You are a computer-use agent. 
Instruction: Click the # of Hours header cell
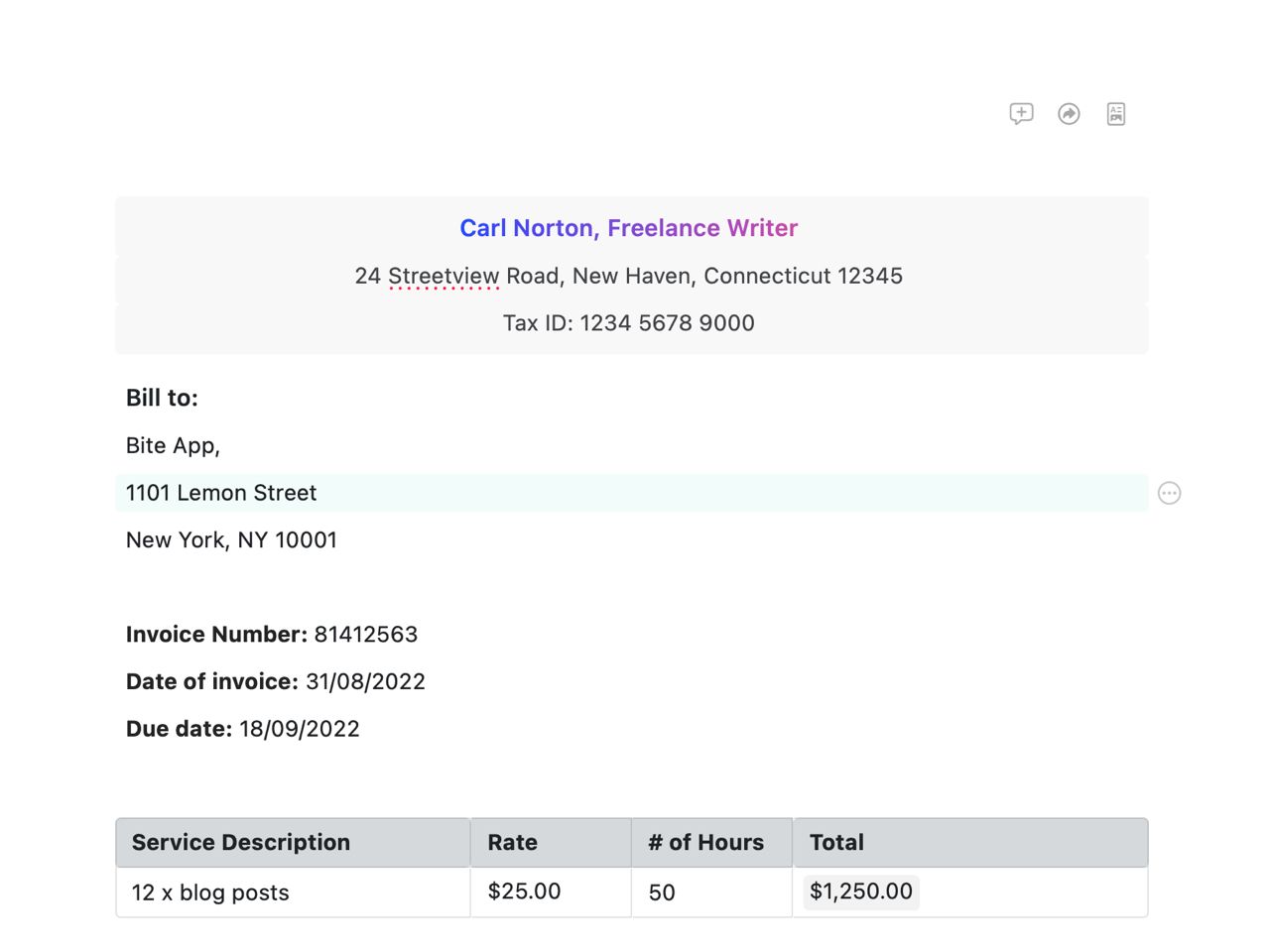(x=706, y=843)
